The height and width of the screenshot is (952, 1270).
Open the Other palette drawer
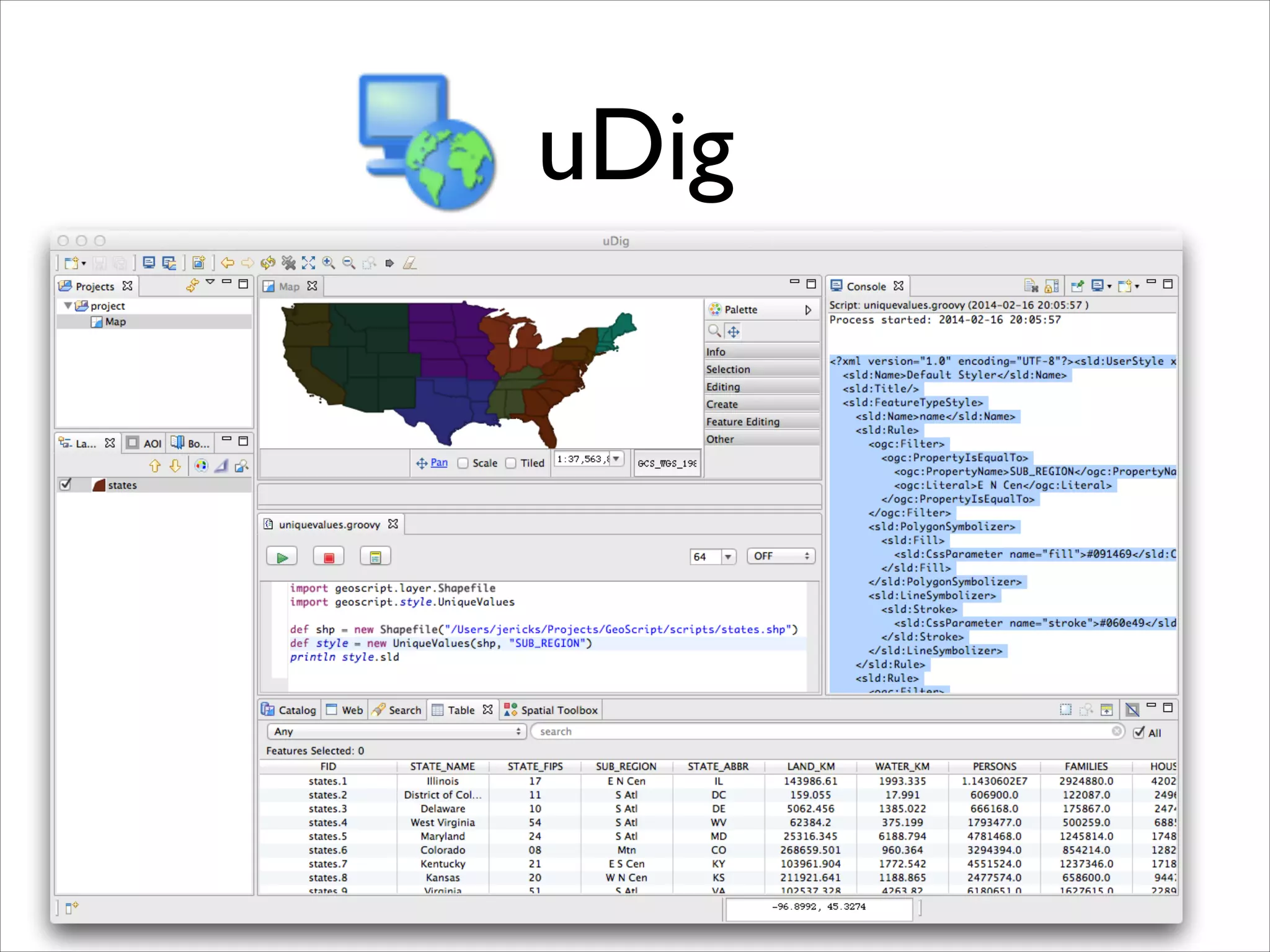762,439
